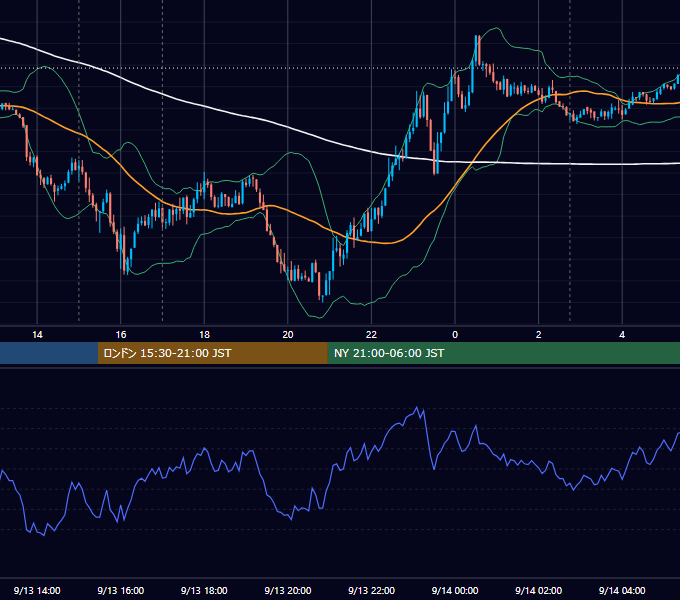Click the 22 hour axis label
Image resolution: width=680 pixels, height=600 pixels.
371,335
